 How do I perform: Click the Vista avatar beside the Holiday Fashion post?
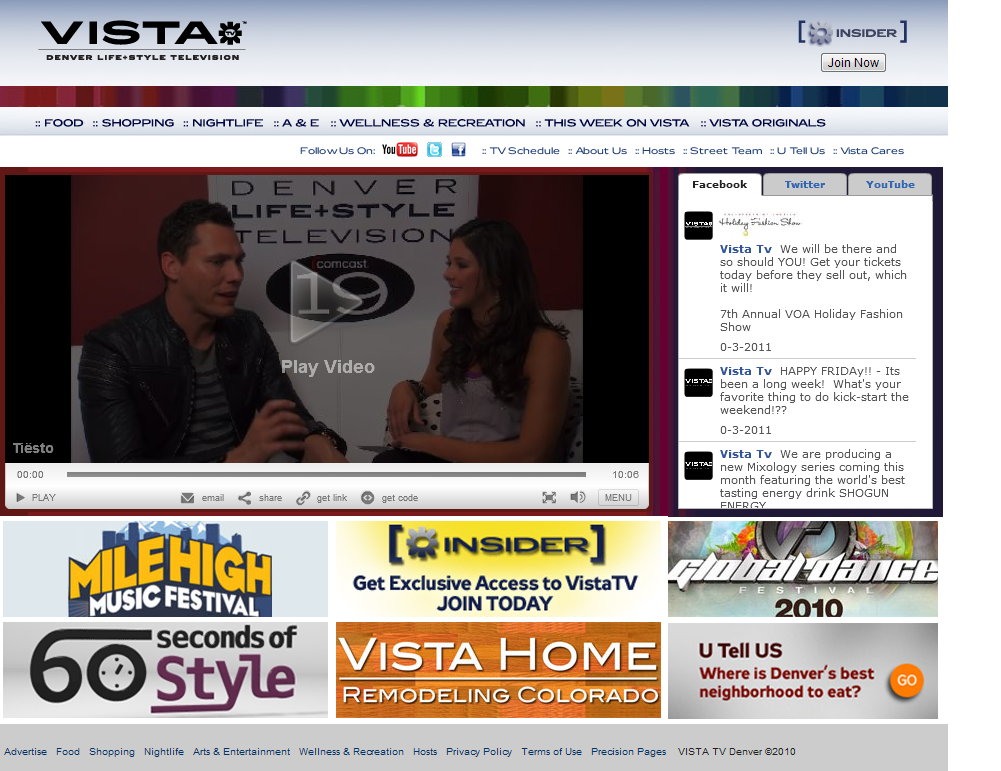tap(698, 225)
